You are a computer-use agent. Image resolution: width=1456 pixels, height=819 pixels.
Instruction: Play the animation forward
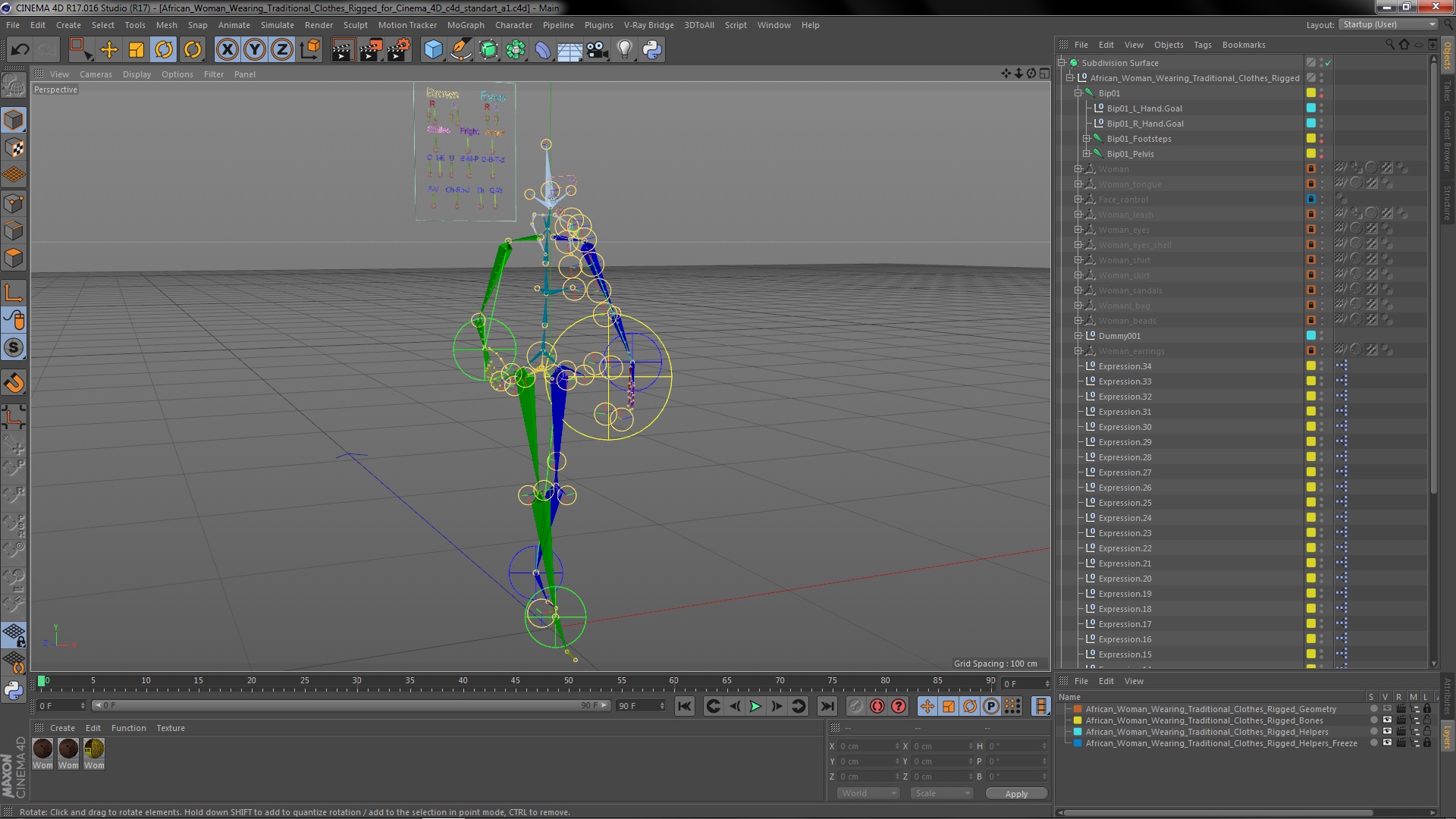click(755, 707)
